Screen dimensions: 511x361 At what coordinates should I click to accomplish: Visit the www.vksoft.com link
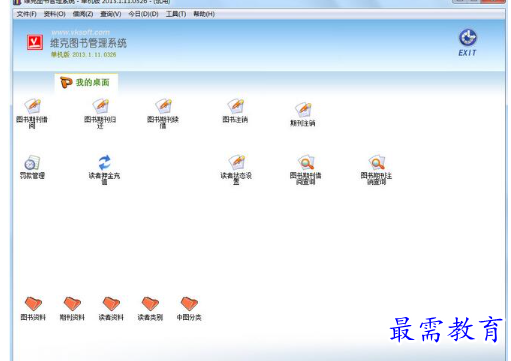click(x=81, y=32)
